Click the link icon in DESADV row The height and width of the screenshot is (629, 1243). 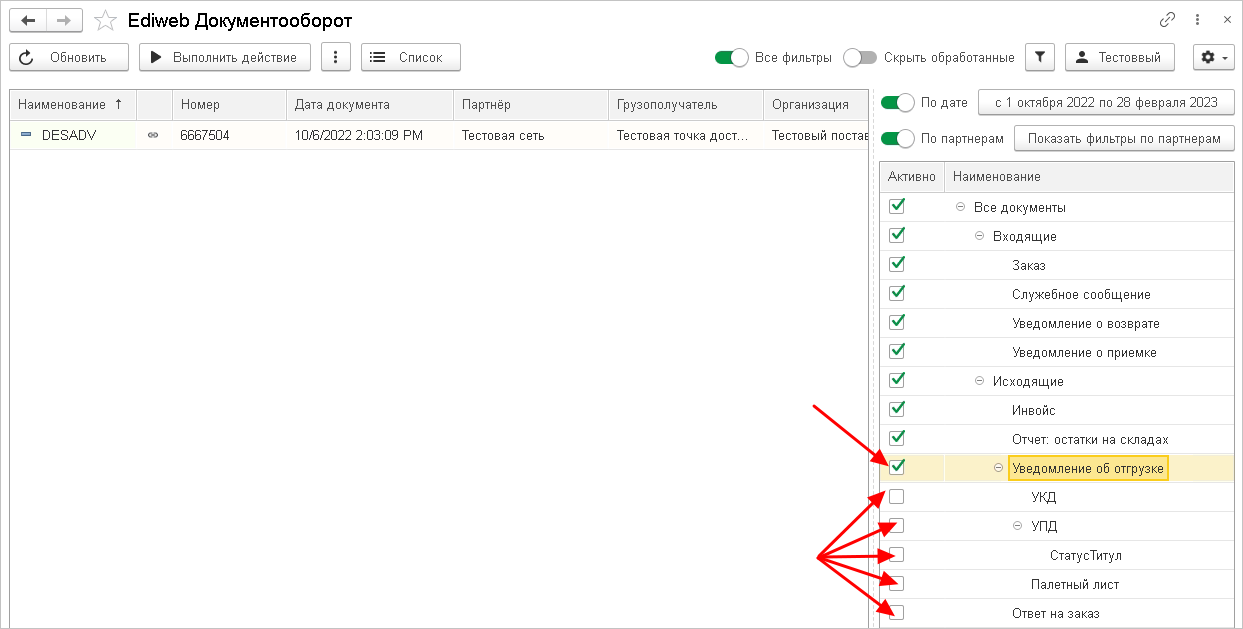(153, 135)
